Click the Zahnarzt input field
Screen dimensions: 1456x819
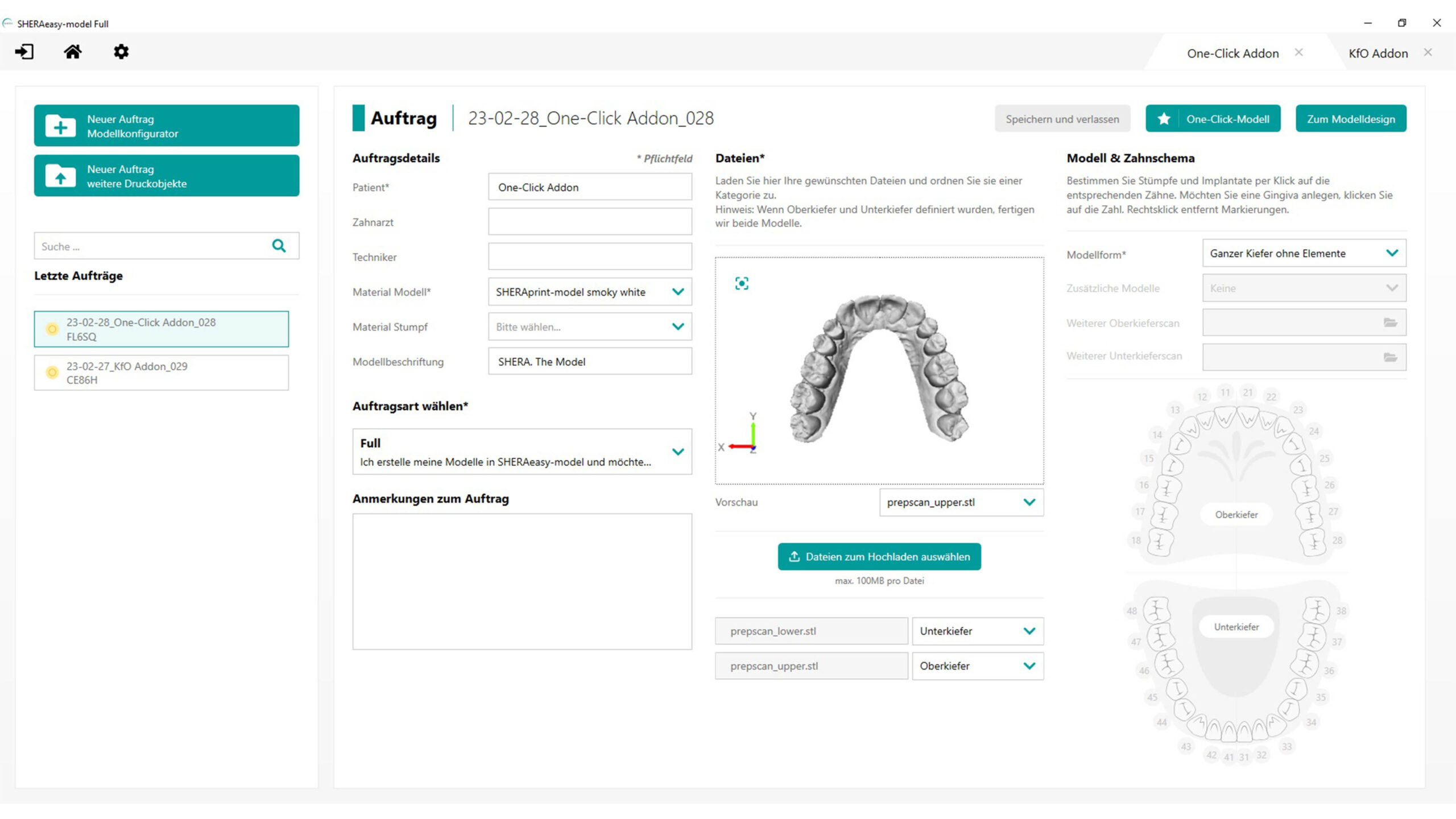coord(589,222)
